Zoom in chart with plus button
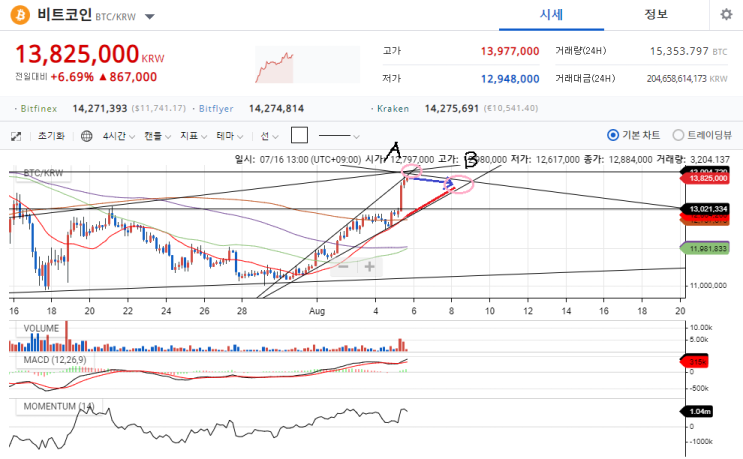743x459 pixels. [370, 267]
